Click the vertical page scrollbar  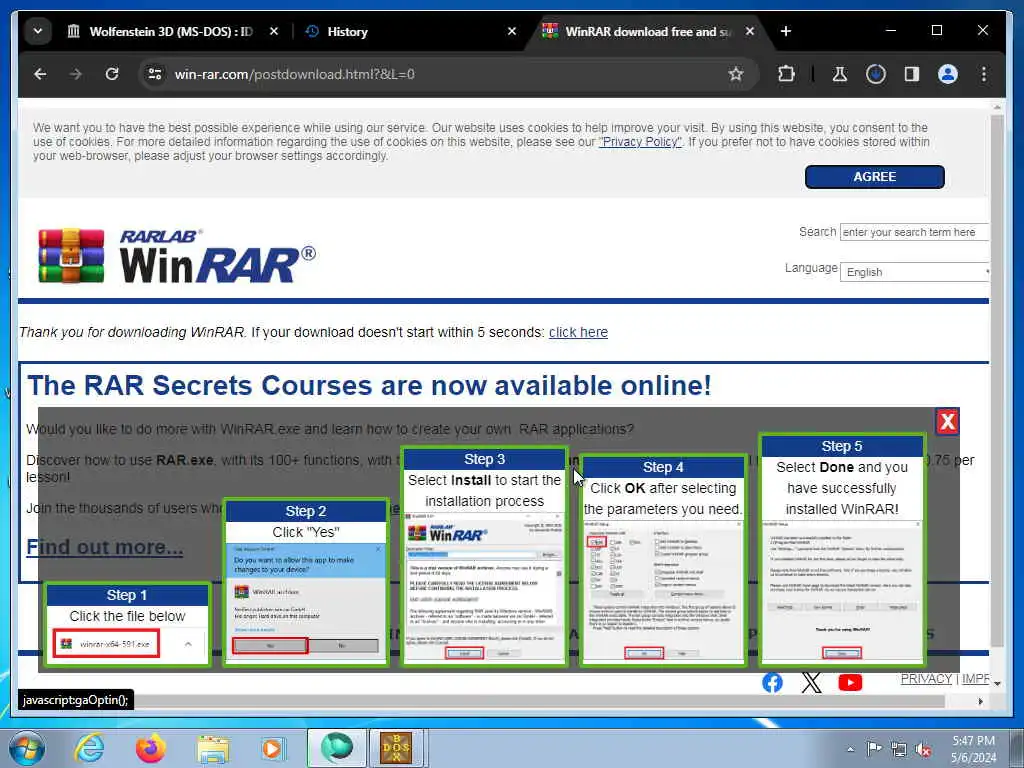click(997, 379)
